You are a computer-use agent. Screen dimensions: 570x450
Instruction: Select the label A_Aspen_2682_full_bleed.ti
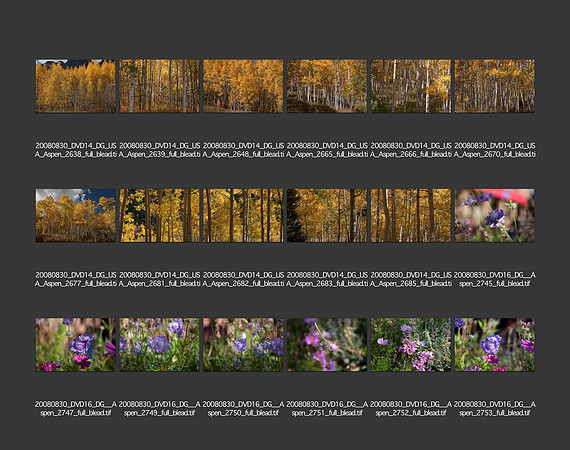tap(243, 284)
